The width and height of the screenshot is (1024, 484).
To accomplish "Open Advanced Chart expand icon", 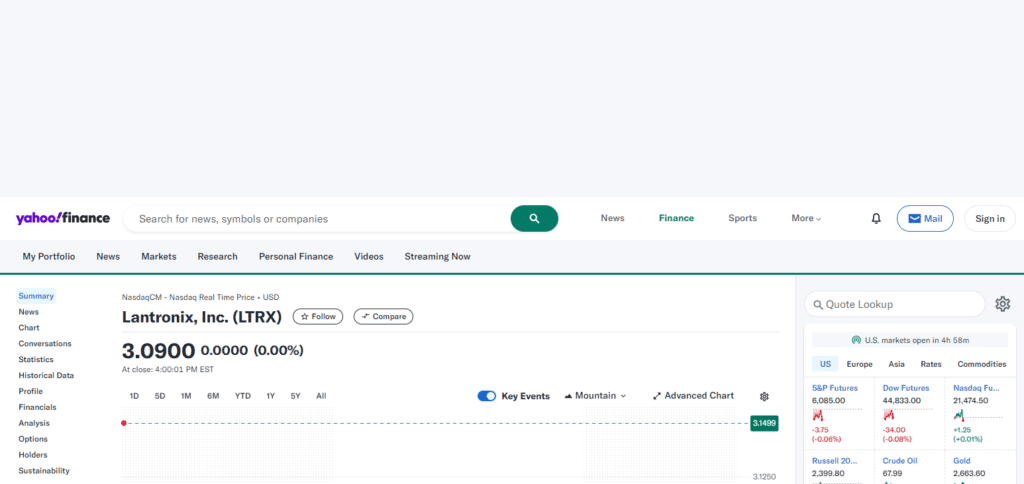I will (x=657, y=396).
